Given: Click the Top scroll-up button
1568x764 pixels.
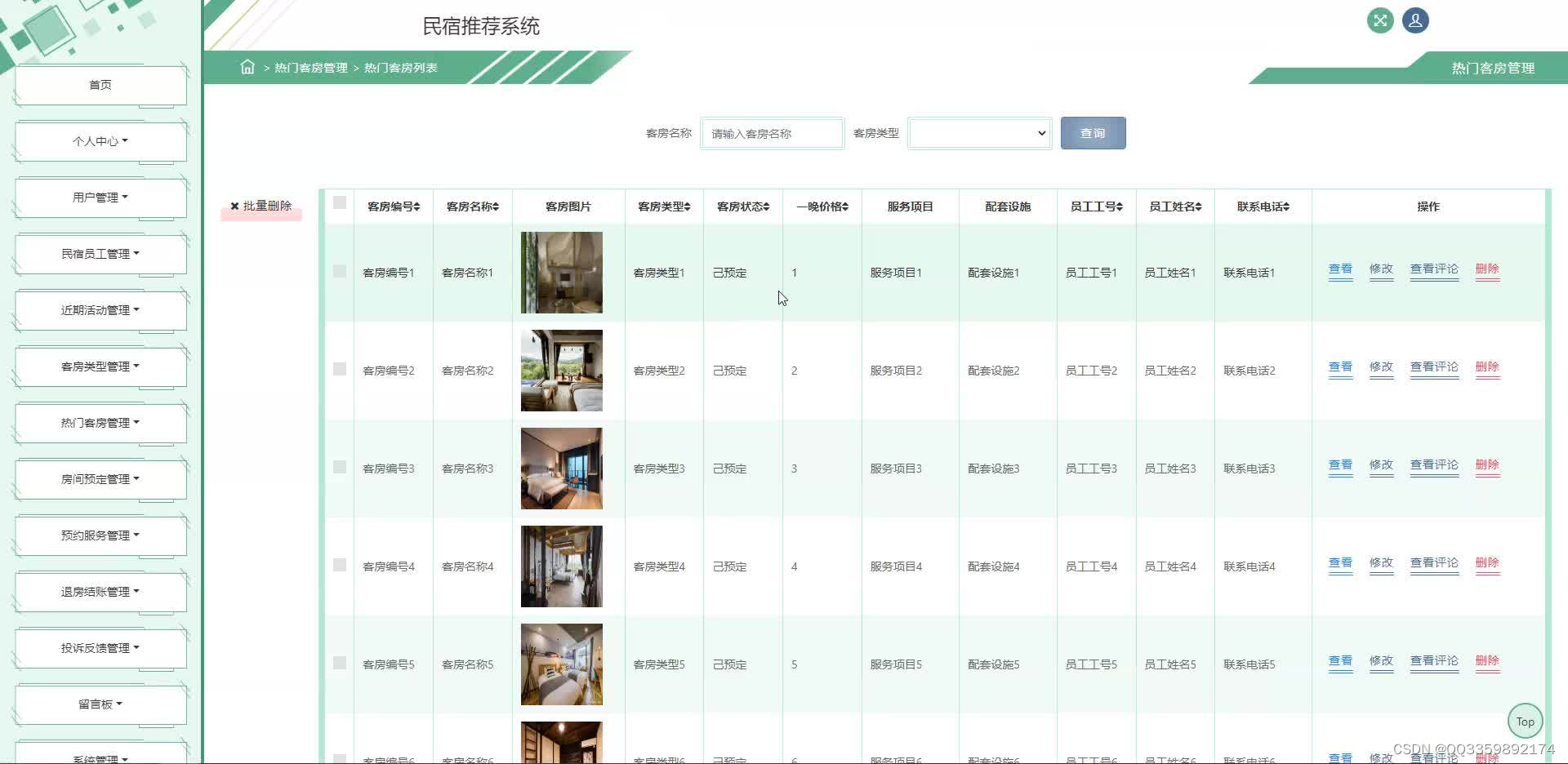Looking at the screenshot, I should coord(1525,722).
